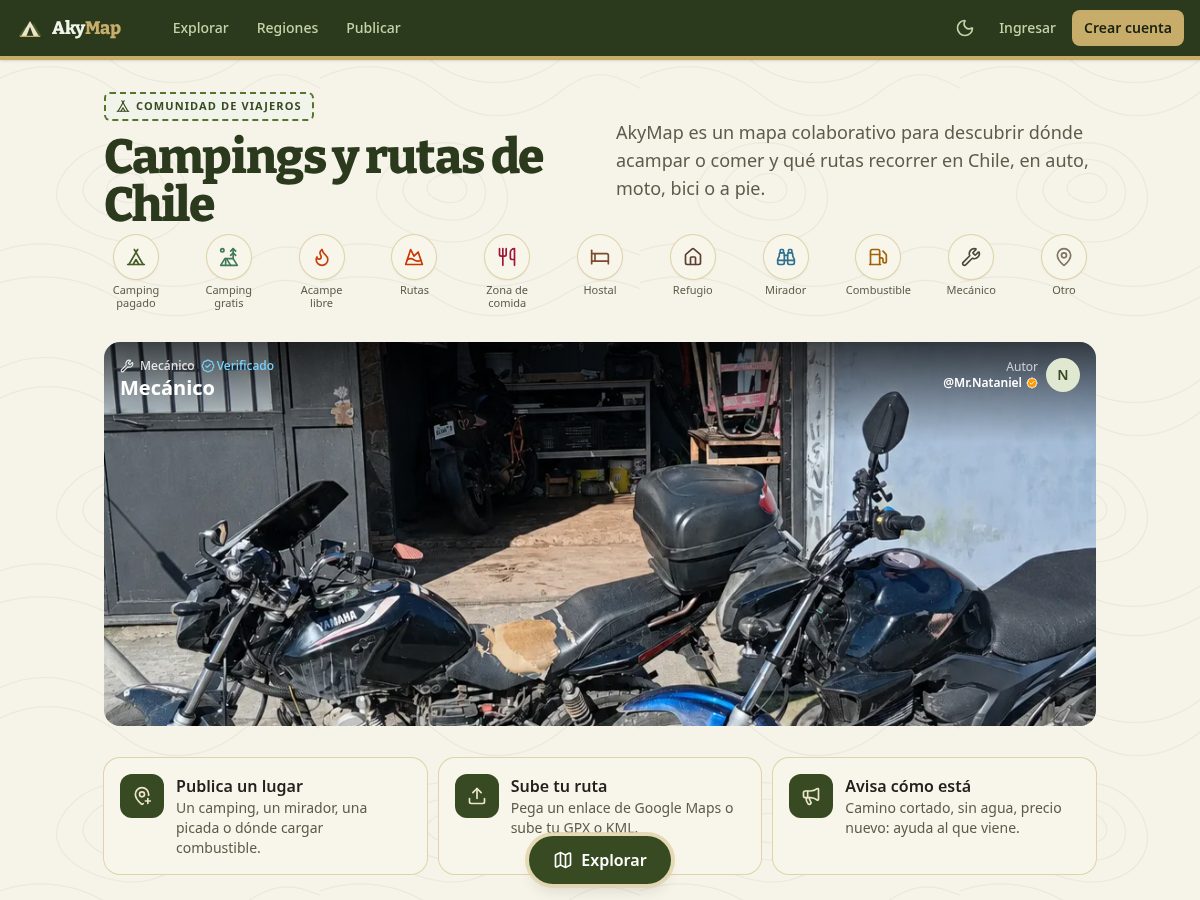
Task: Click the Avisa cómo está megaphone icon
Action: pyautogui.click(x=811, y=796)
